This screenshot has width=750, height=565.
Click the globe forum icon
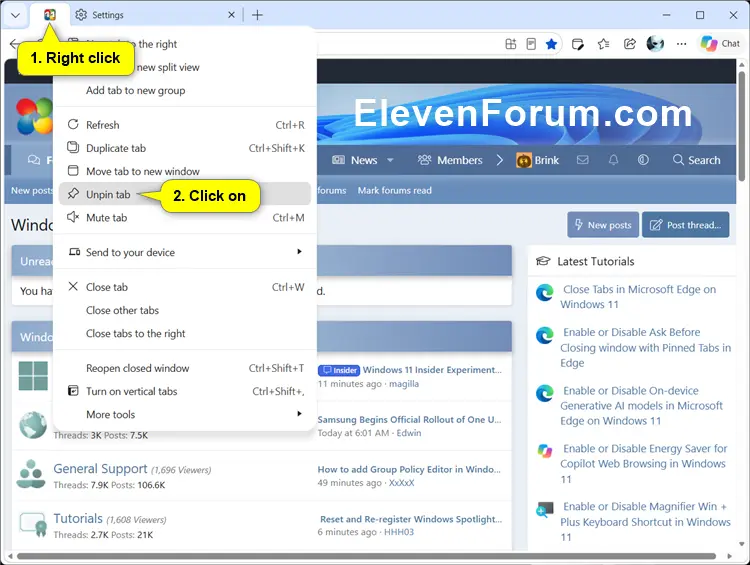click(x=33, y=424)
